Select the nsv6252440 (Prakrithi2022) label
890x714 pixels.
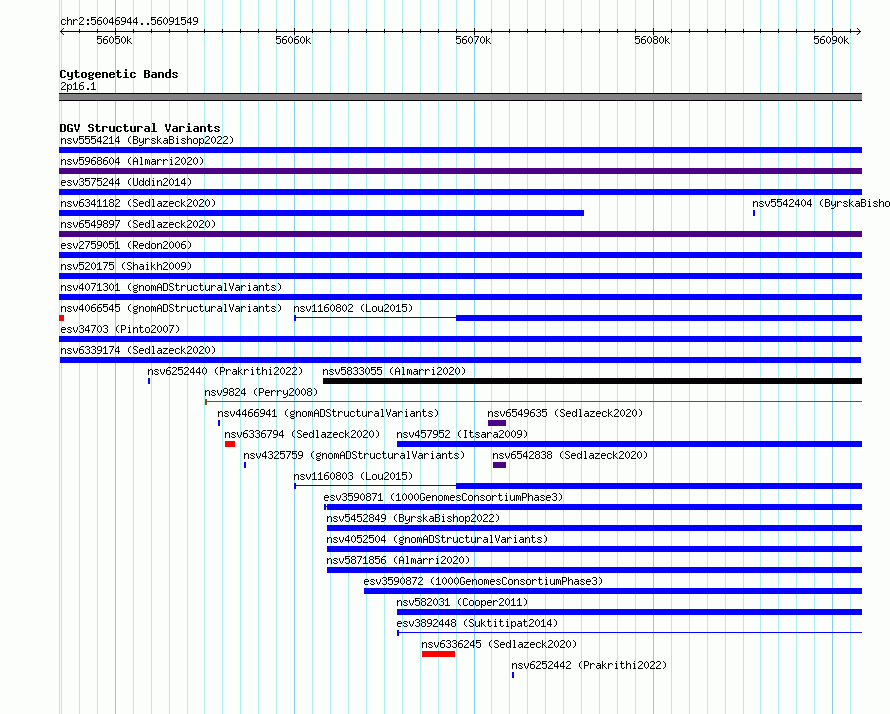225,371
